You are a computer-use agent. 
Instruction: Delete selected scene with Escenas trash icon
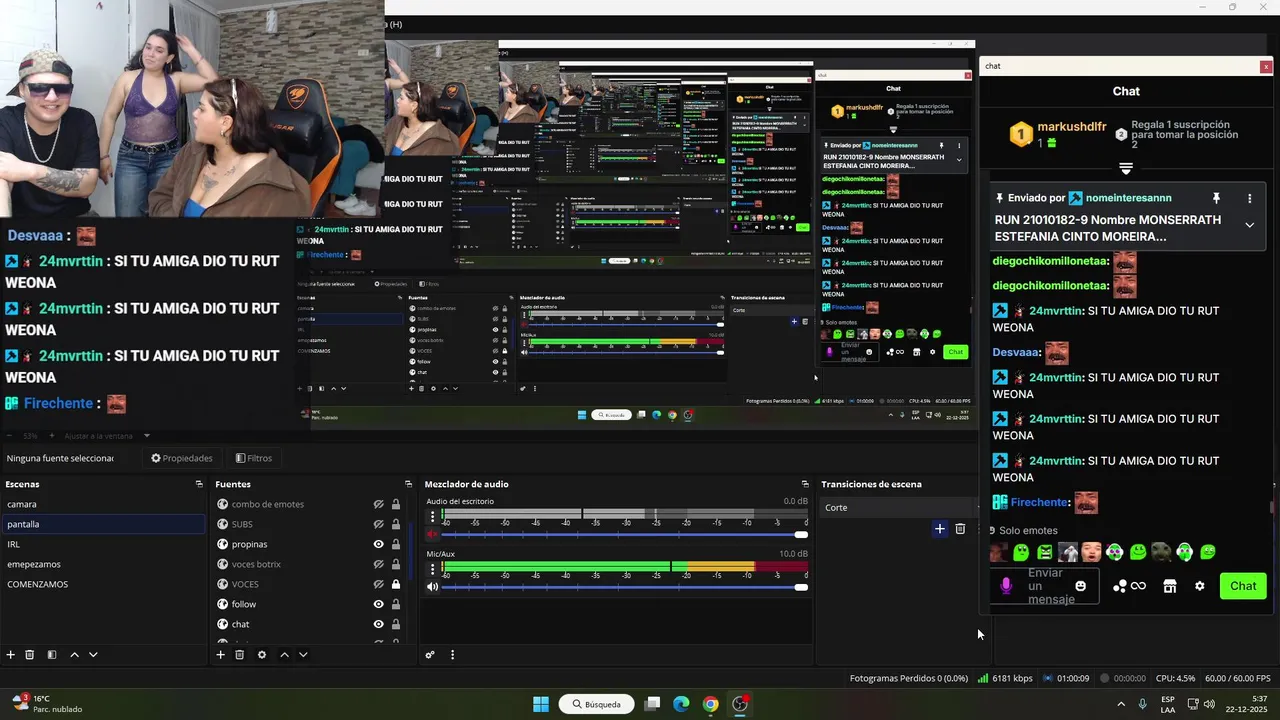[x=30, y=655]
